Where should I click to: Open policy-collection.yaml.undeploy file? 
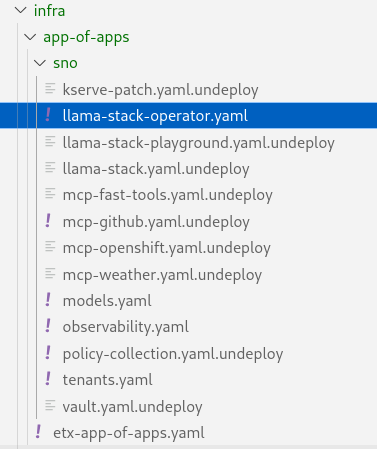click(173, 354)
